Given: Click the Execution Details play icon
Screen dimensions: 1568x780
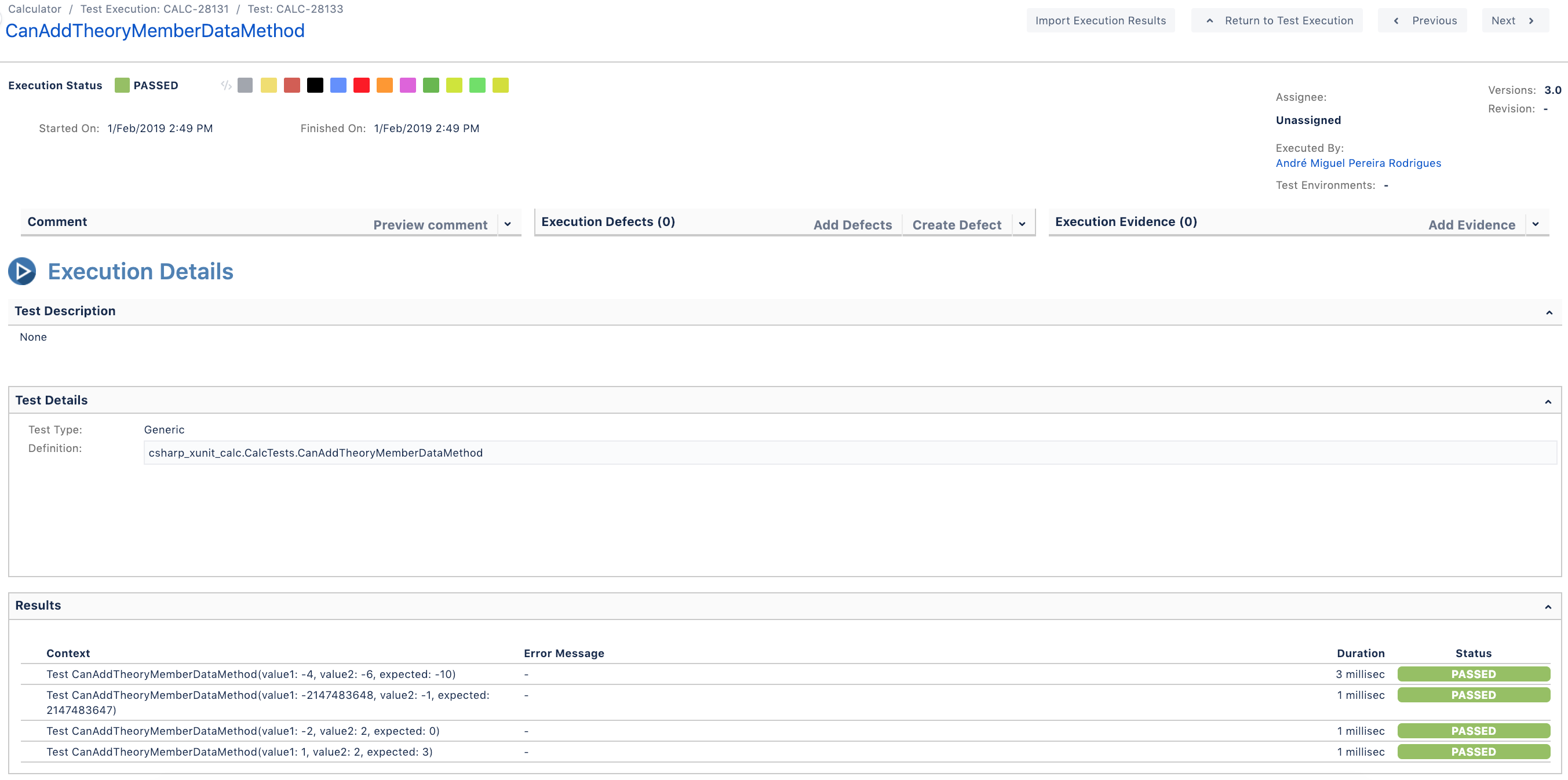Looking at the screenshot, I should point(22,272).
